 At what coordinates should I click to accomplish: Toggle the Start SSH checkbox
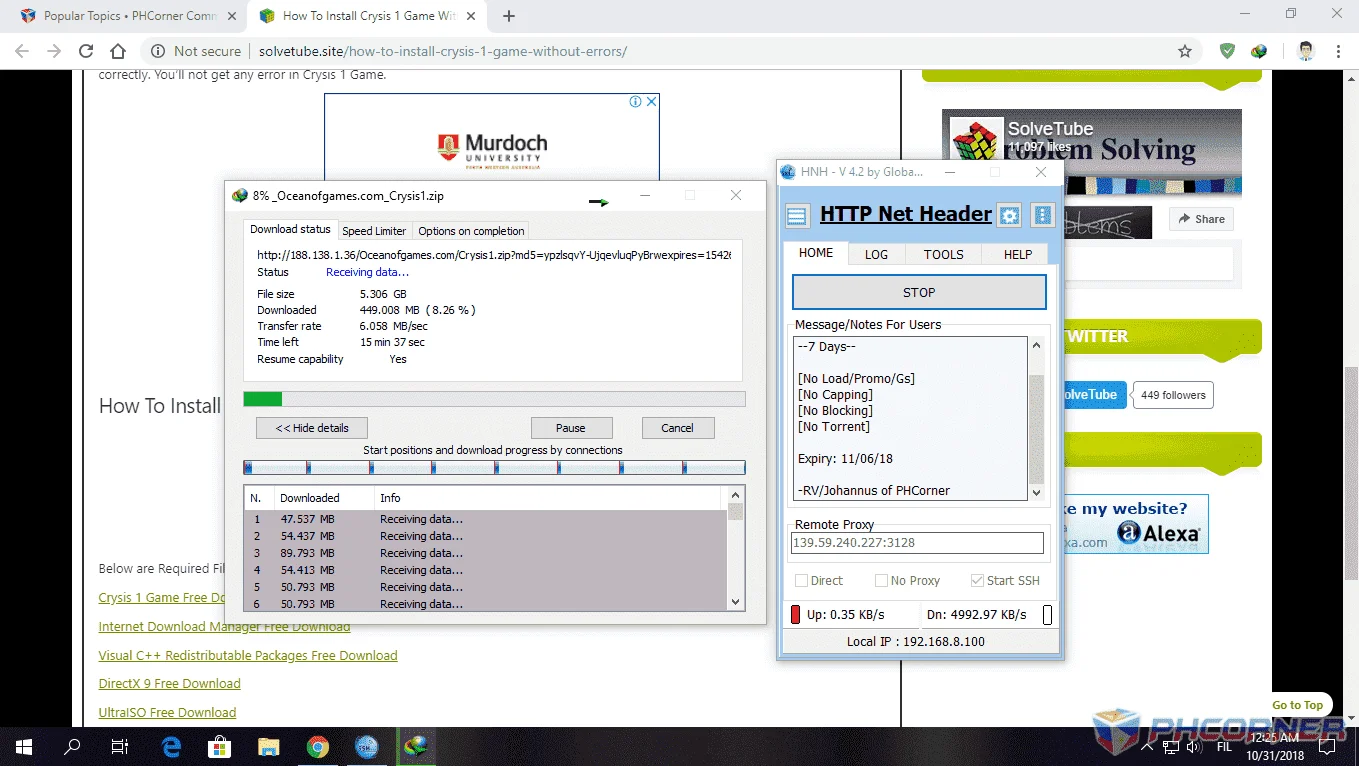click(x=978, y=581)
